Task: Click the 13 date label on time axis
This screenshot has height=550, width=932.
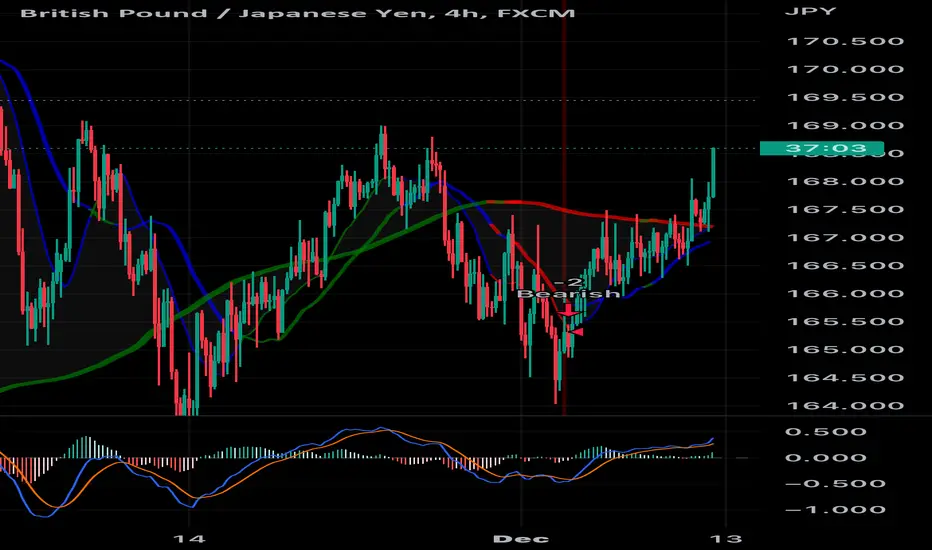Action: click(x=726, y=539)
